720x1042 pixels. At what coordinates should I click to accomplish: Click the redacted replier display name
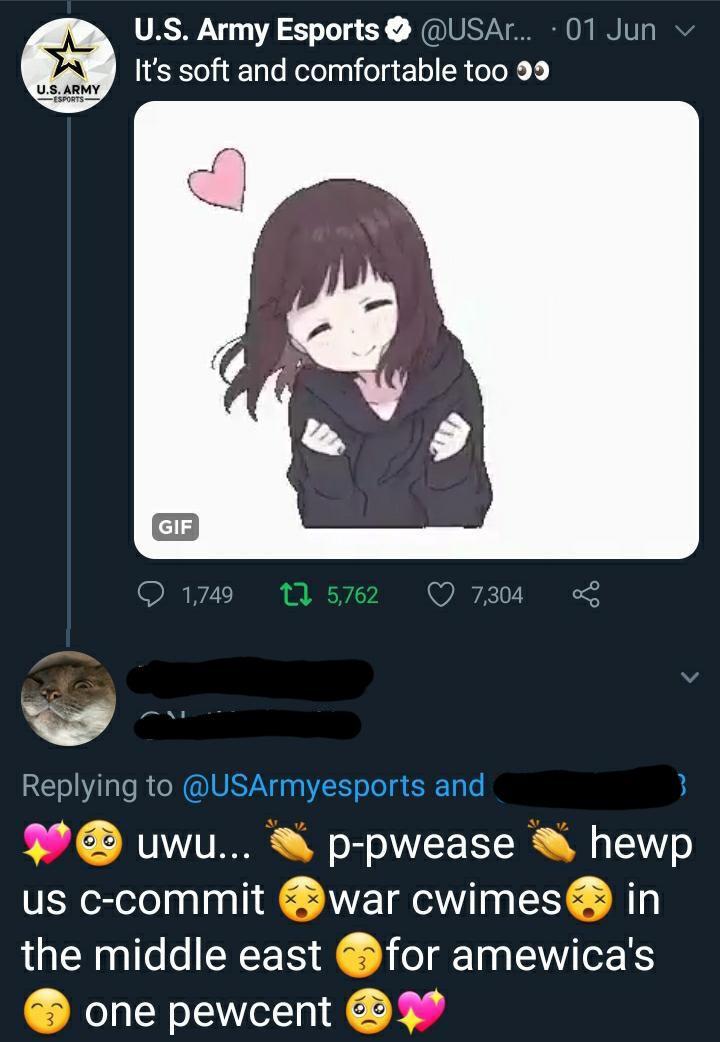(249, 678)
